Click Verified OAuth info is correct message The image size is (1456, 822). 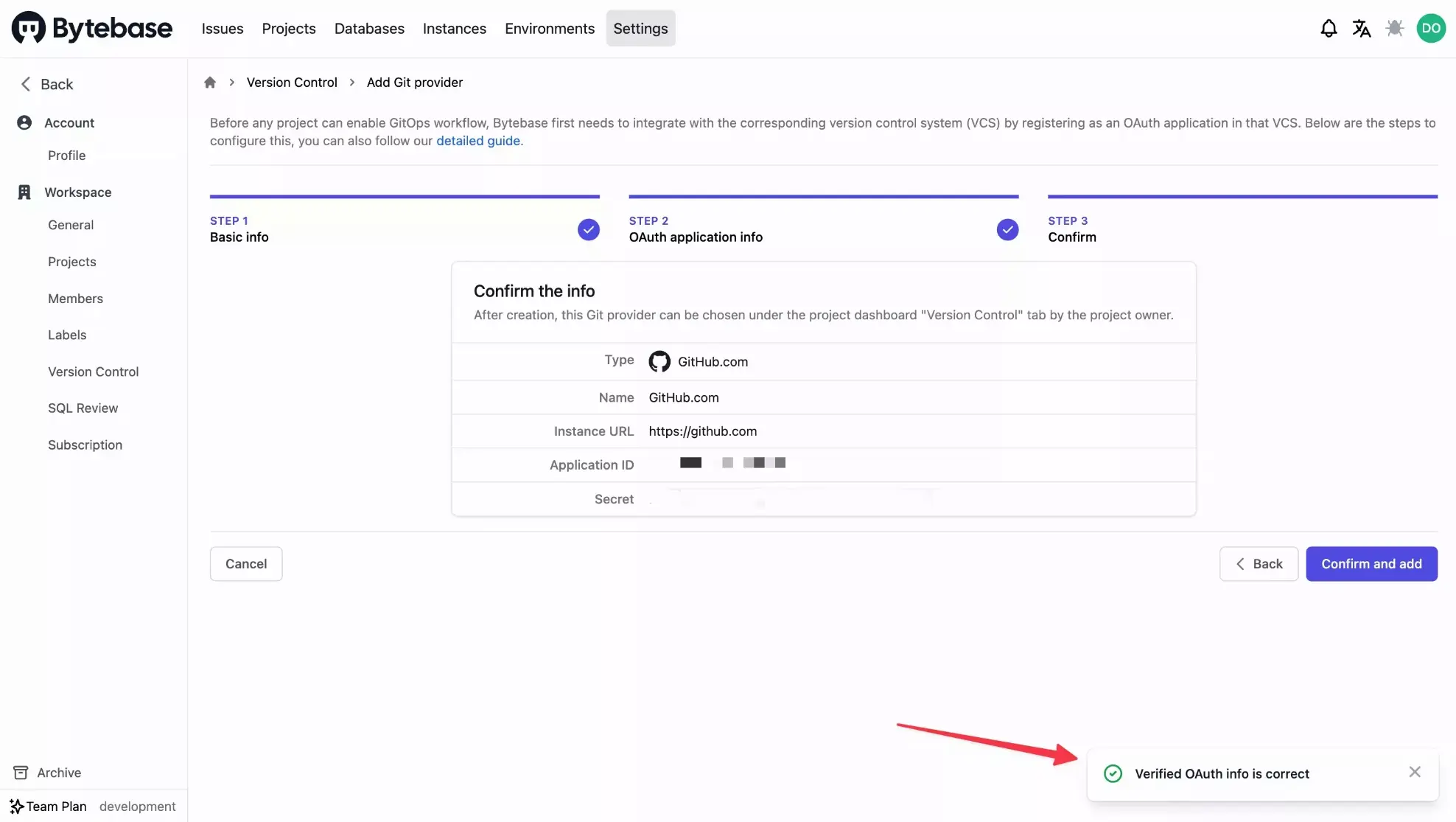click(x=1222, y=773)
